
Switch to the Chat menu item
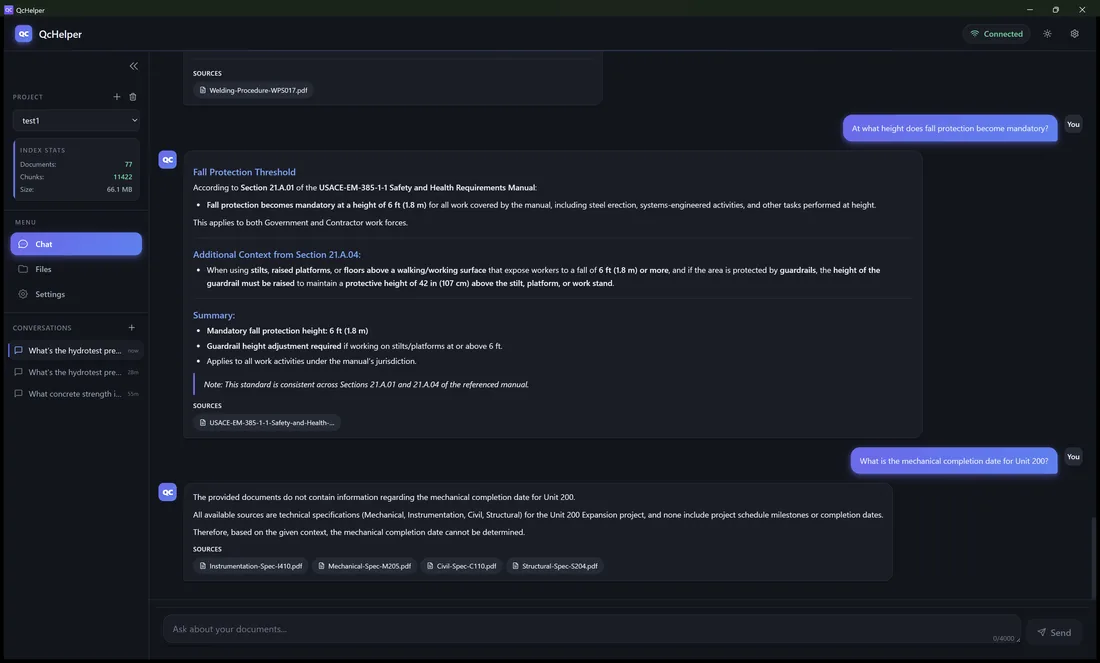pos(76,244)
